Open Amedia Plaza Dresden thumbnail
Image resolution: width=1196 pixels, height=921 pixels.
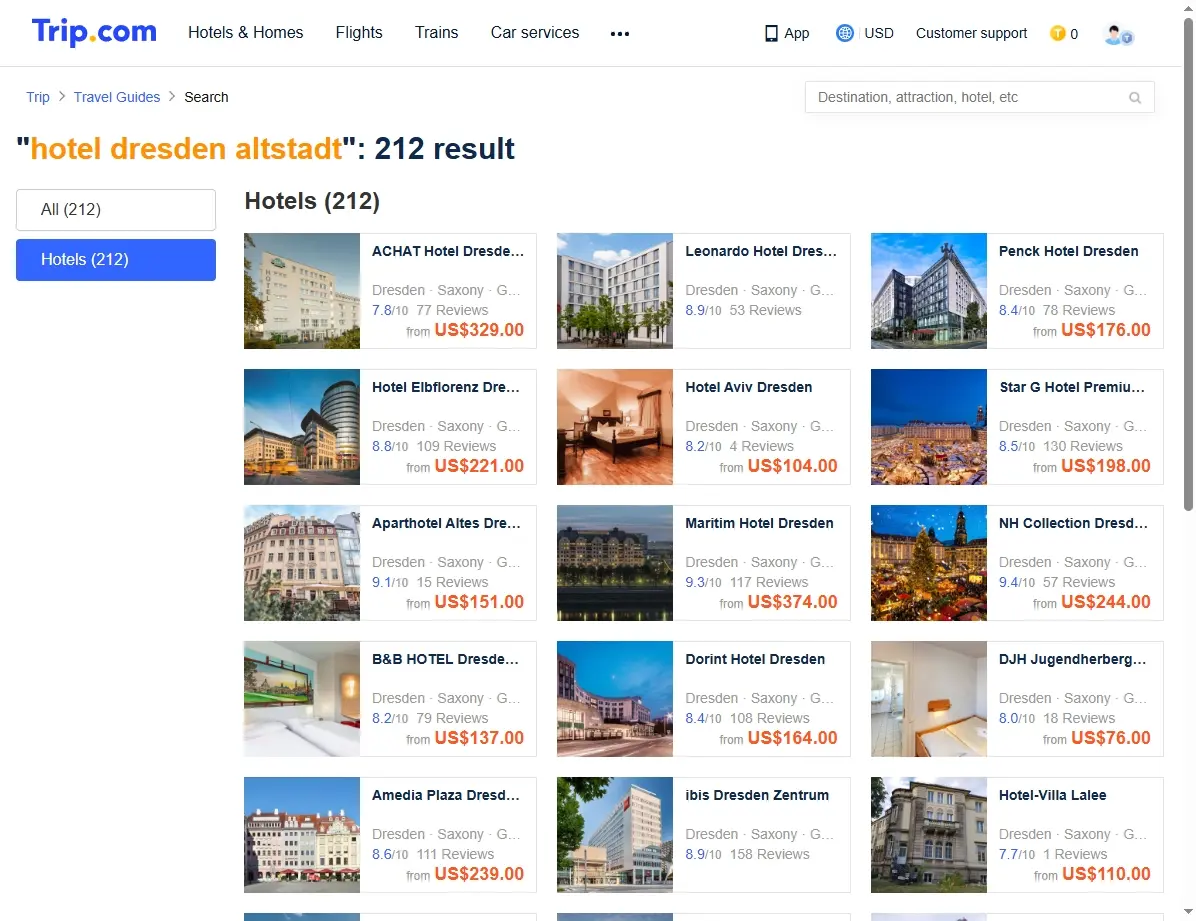[x=302, y=835]
